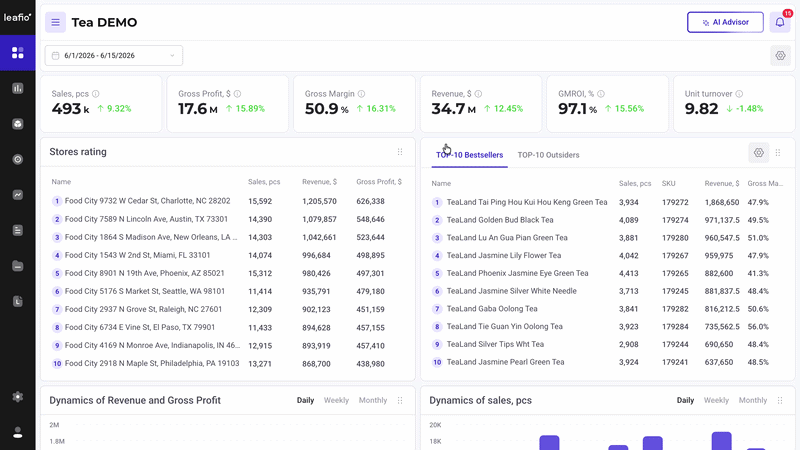The height and width of the screenshot is (450, 800).
Task: Select Monthly in Dynamics of Revenue panel
Action: 373,401
